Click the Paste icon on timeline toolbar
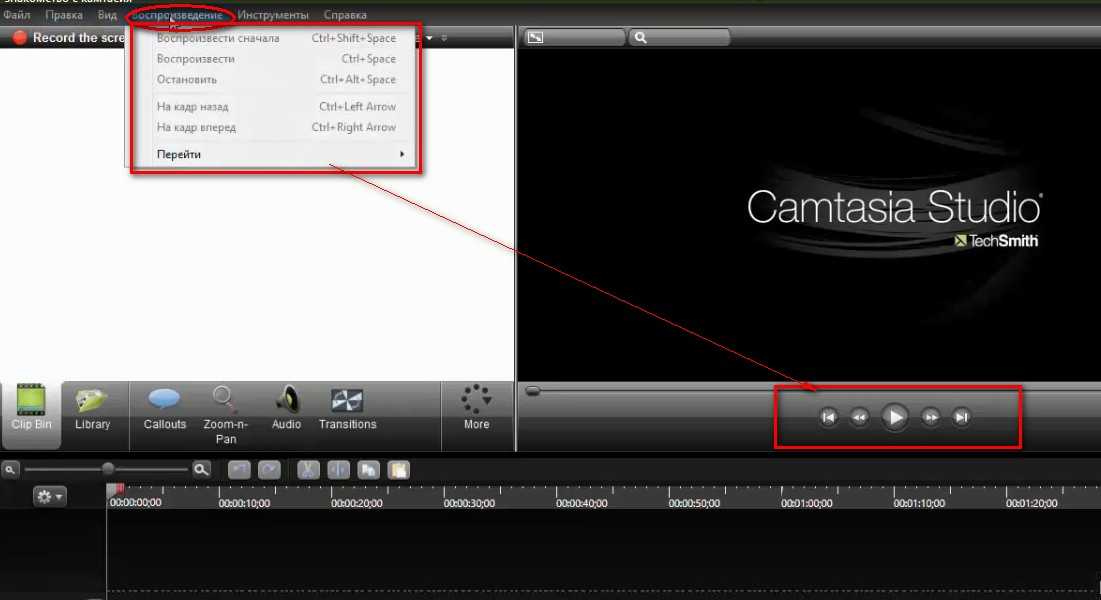Image resolution: width=1101 pixels, height=600 pixels. tap(398, 469)
